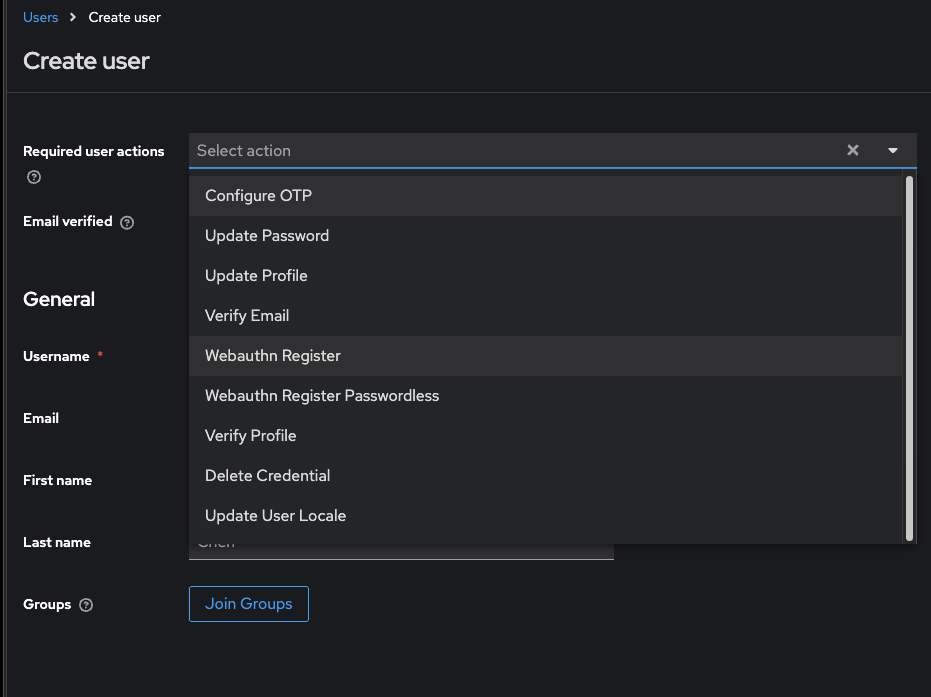
Task: Select Verify Profile action
Action: pyautogui.click(x=250, y=436)
